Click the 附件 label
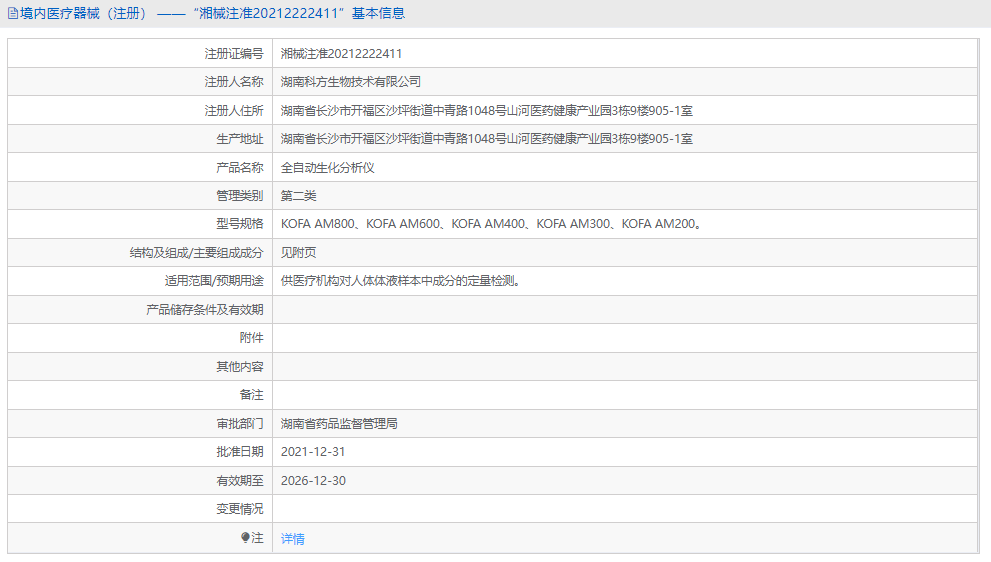 [x=252, y=338]
